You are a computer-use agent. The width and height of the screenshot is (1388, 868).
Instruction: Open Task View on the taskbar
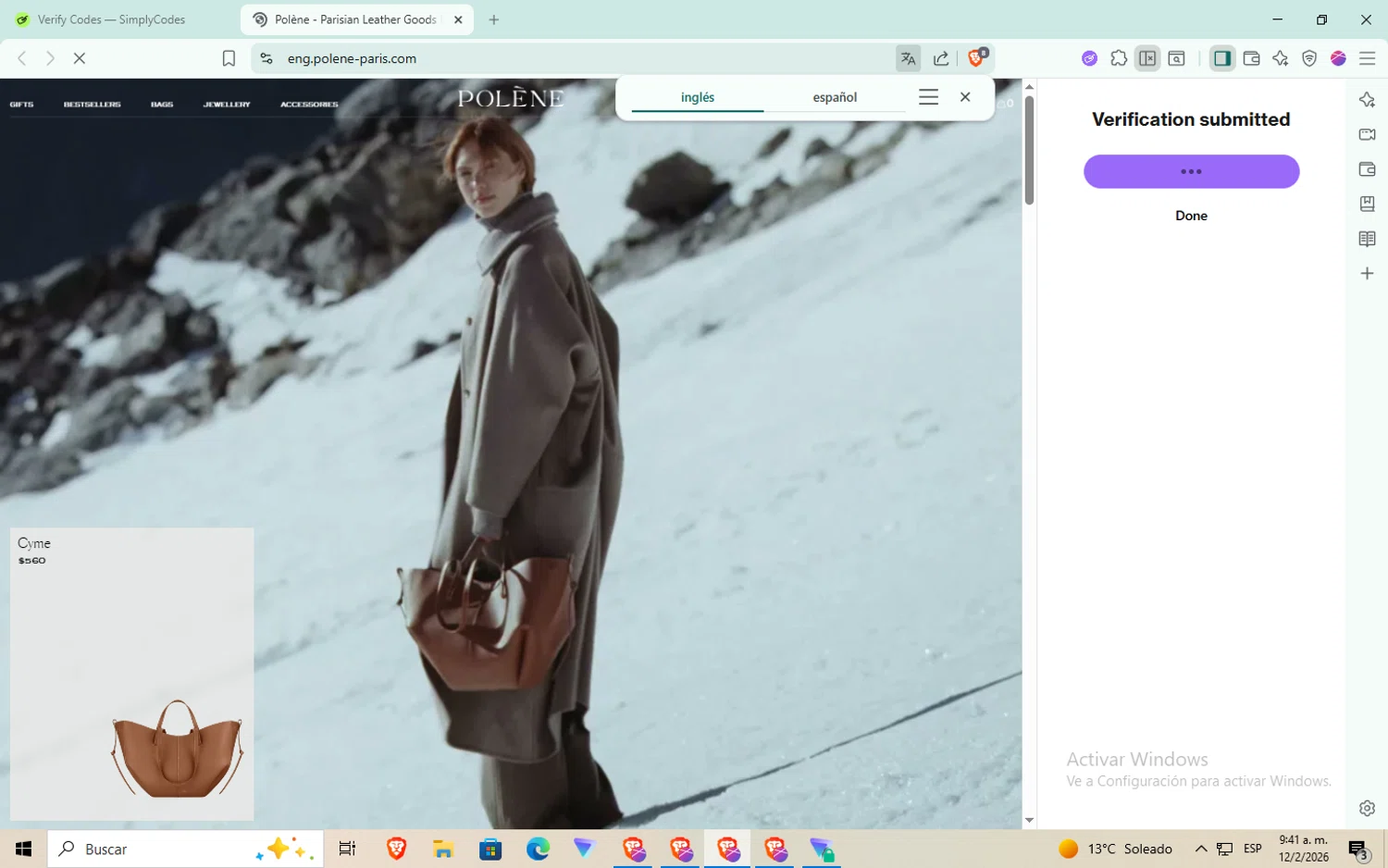[347, 849]
